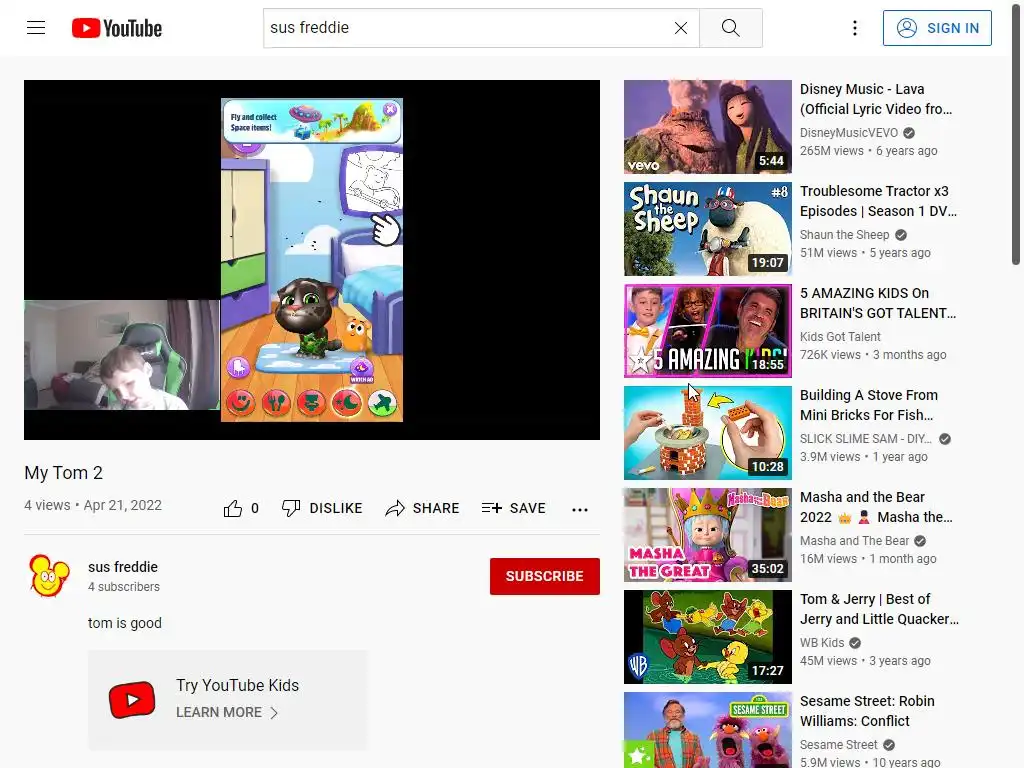This screenshot has width=1024, height=768.
Task: Click the chevron next to LEARN MORE
Action: 274,712
